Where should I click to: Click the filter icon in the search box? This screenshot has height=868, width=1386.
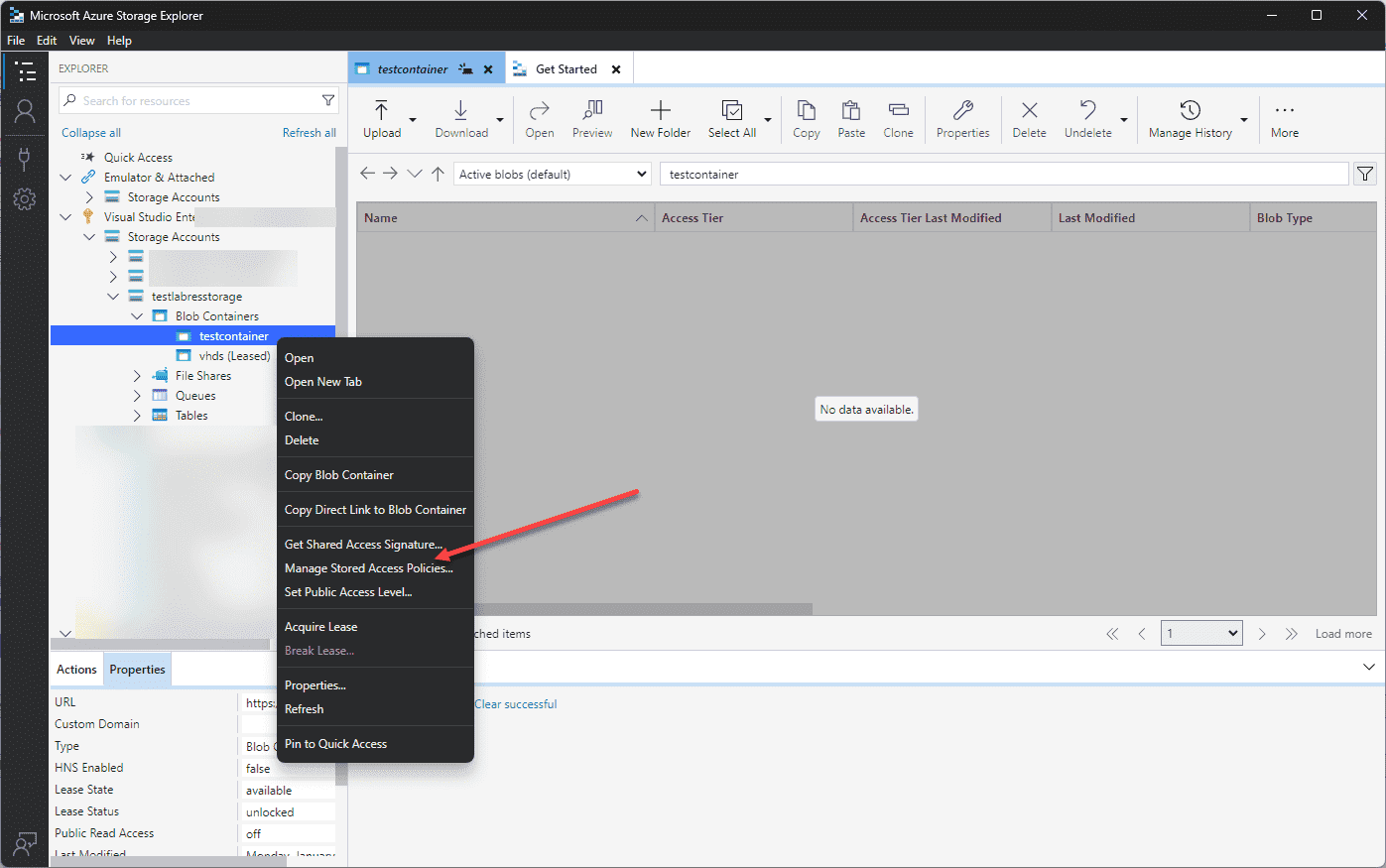[328, 100]
